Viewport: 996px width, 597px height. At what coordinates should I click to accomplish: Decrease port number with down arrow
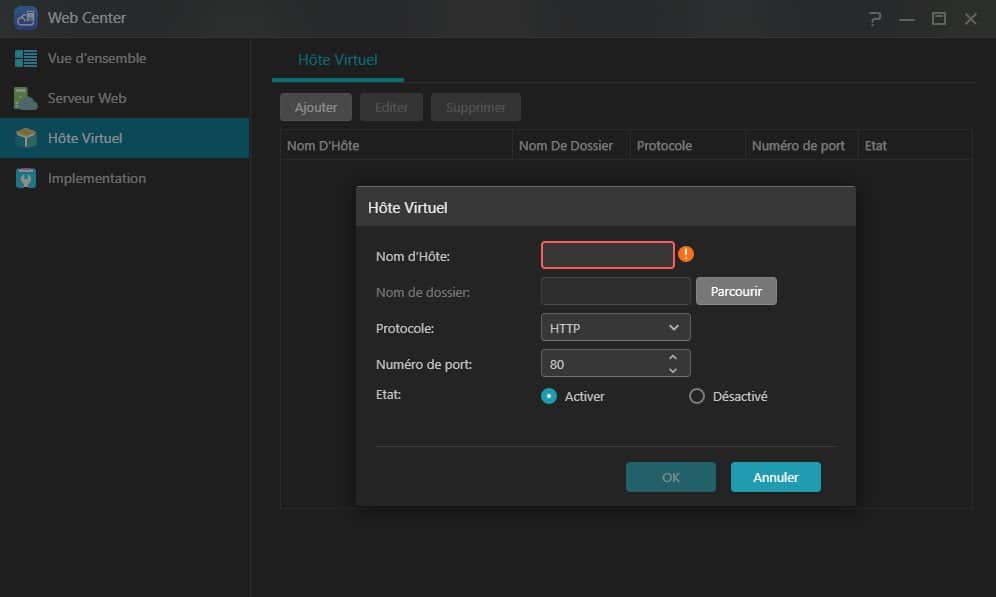tap(673, 370)
